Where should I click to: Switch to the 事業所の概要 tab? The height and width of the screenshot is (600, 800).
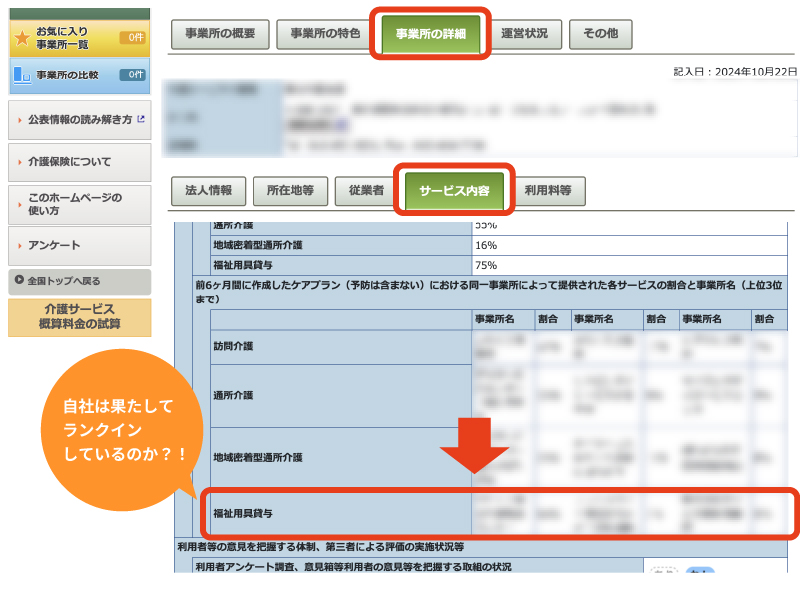click(220, 33)
